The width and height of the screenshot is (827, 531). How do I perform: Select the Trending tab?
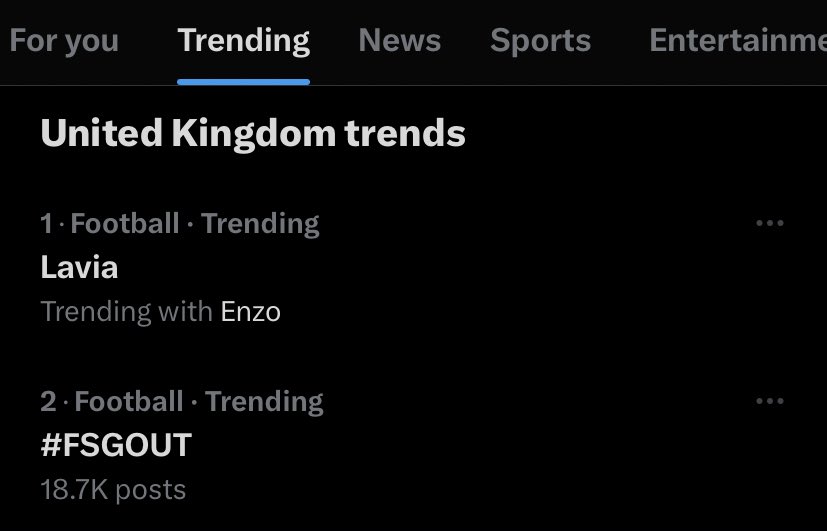pyautogui.click(x=243, y=41)
